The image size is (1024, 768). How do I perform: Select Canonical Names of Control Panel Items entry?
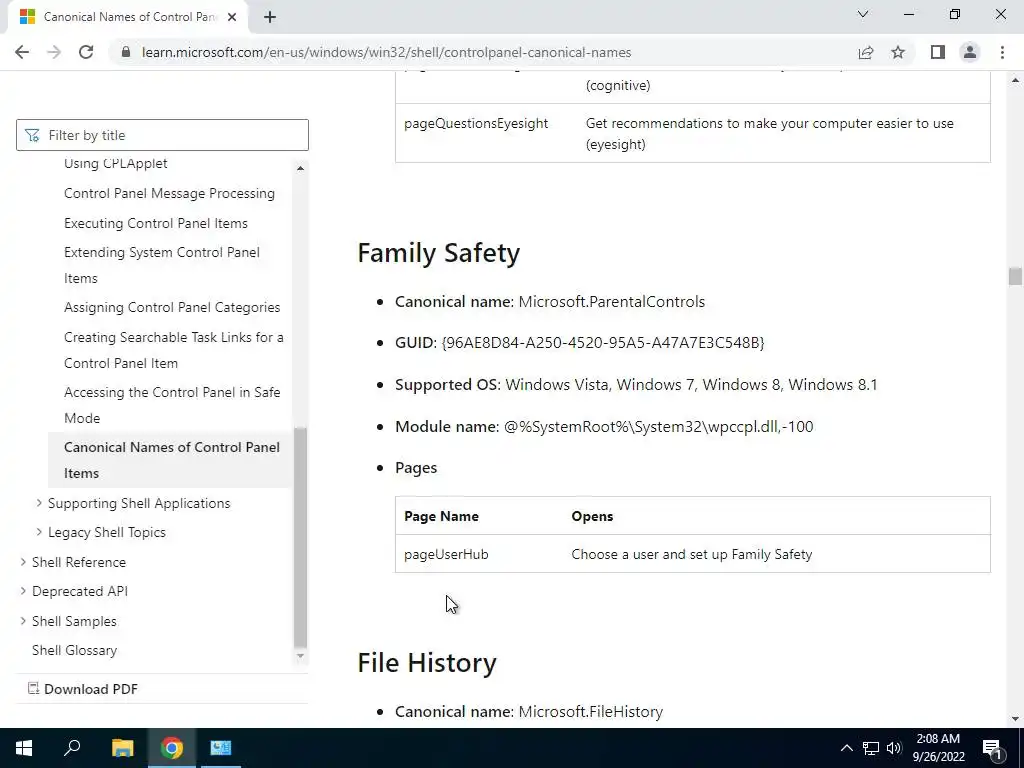pyautogui.click(x=171, y=460)
